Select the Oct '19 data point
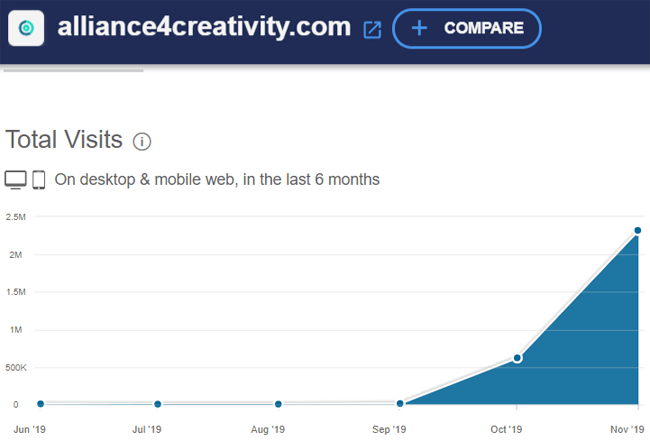650x441 pixels. coord(517,358)
